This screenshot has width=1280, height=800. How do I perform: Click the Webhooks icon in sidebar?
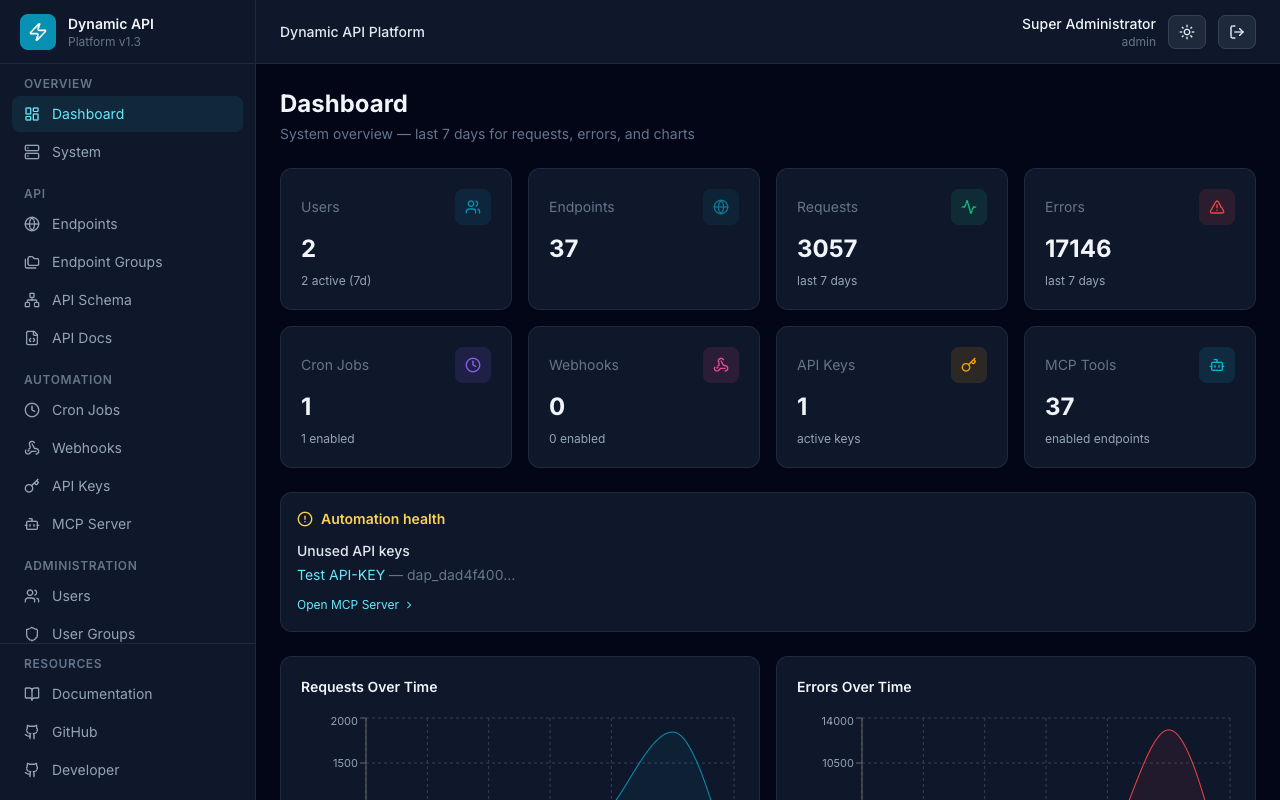[32, 448]
